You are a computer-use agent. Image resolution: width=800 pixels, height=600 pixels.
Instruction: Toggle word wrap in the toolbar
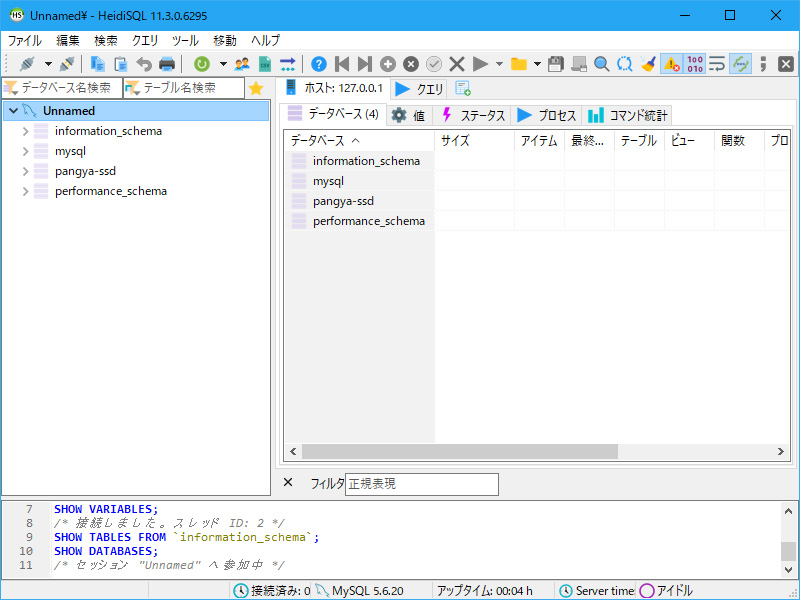(717, 64)
